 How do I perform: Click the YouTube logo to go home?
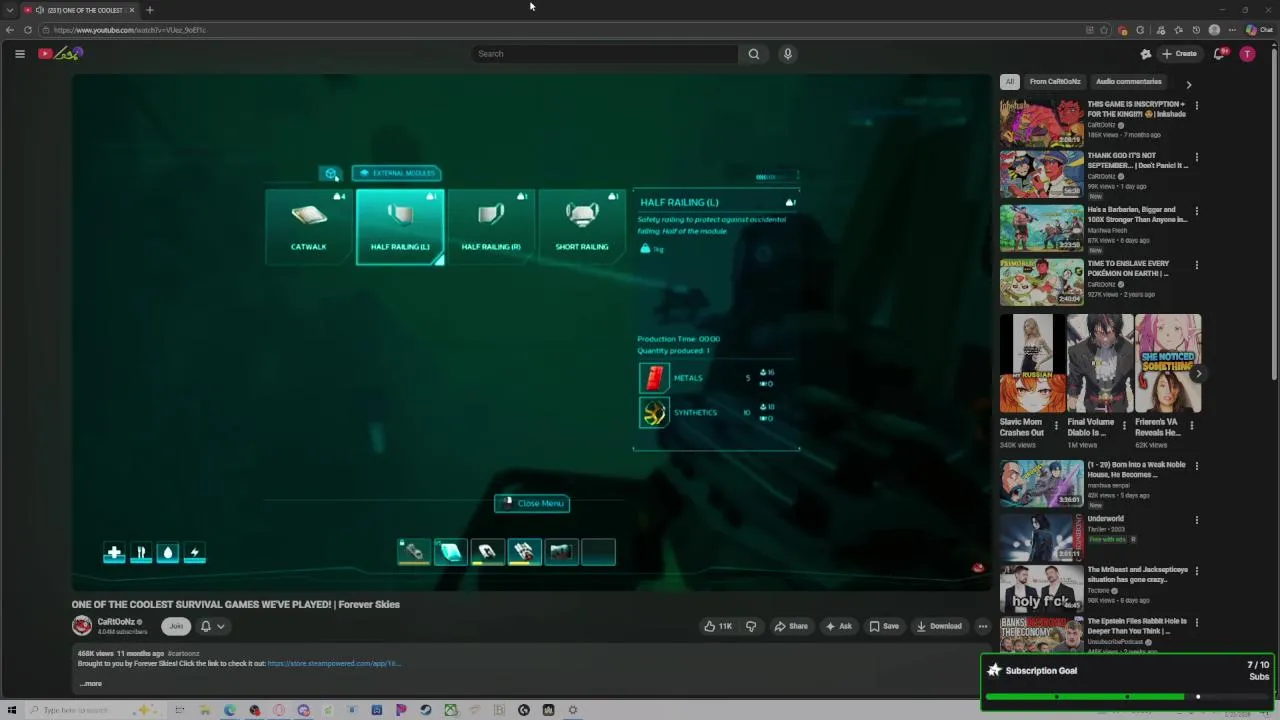60,54
